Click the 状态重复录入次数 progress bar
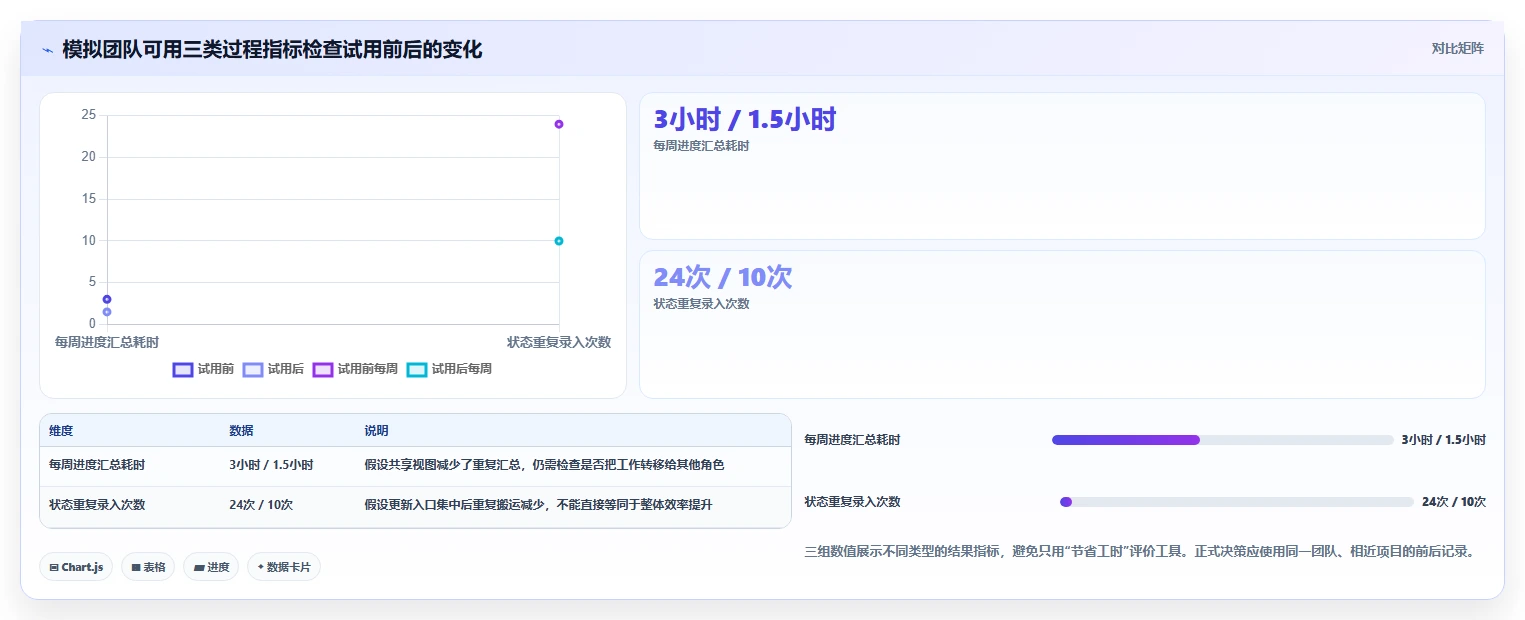The height and width of the screenshot is (620, 1525). coord(1236,502)
